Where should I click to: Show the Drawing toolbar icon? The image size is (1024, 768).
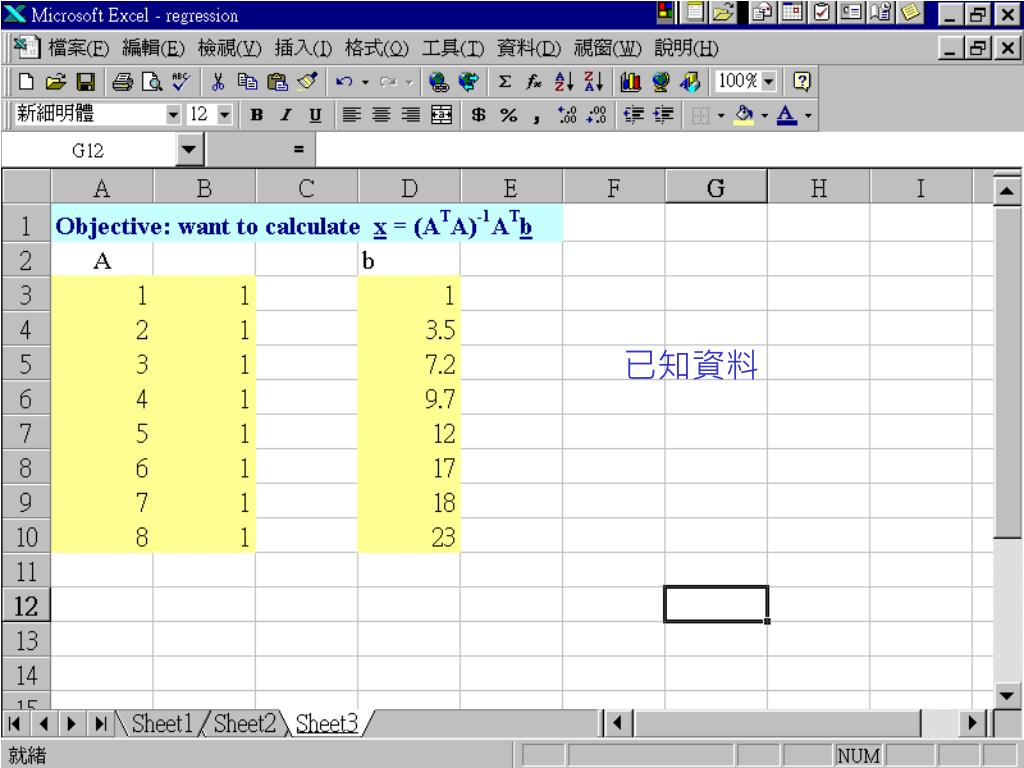[690, 82]
